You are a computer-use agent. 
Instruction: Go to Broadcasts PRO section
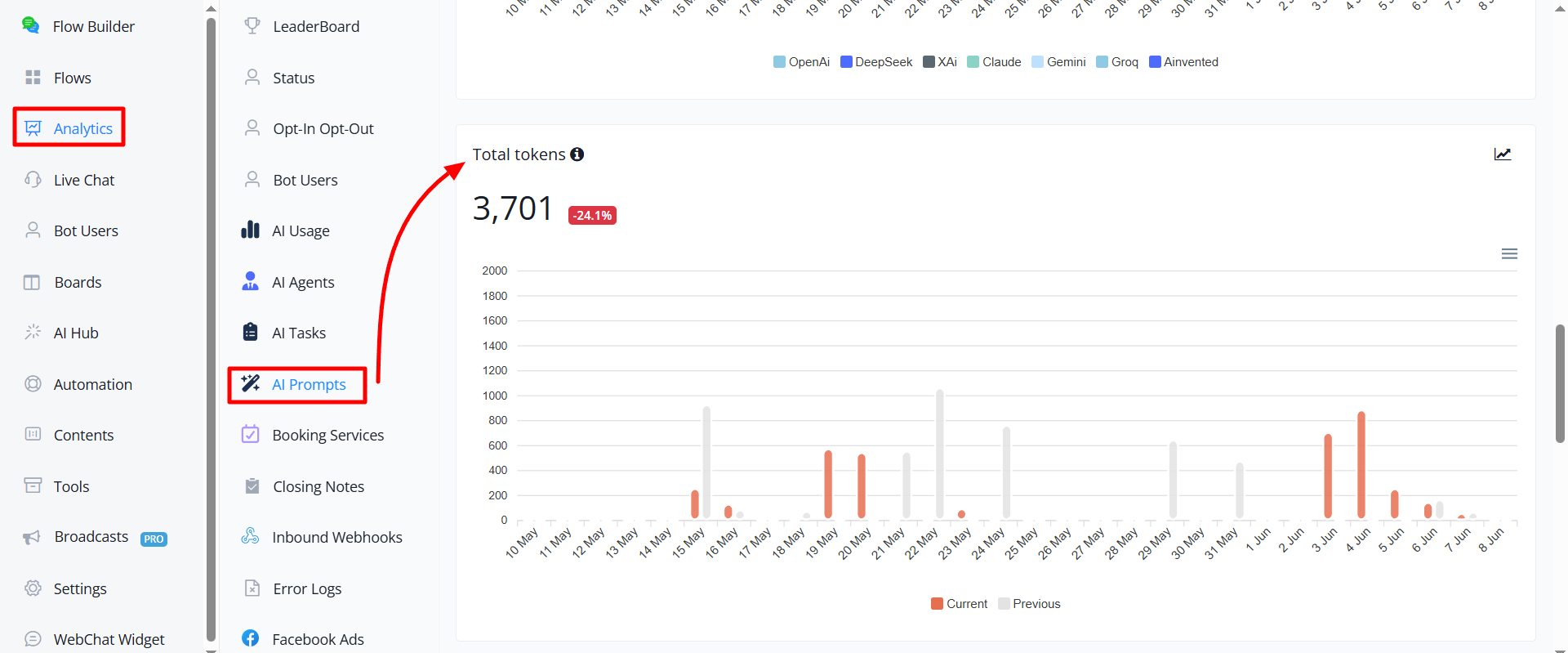pyautogui.click(x=96, y=537)
